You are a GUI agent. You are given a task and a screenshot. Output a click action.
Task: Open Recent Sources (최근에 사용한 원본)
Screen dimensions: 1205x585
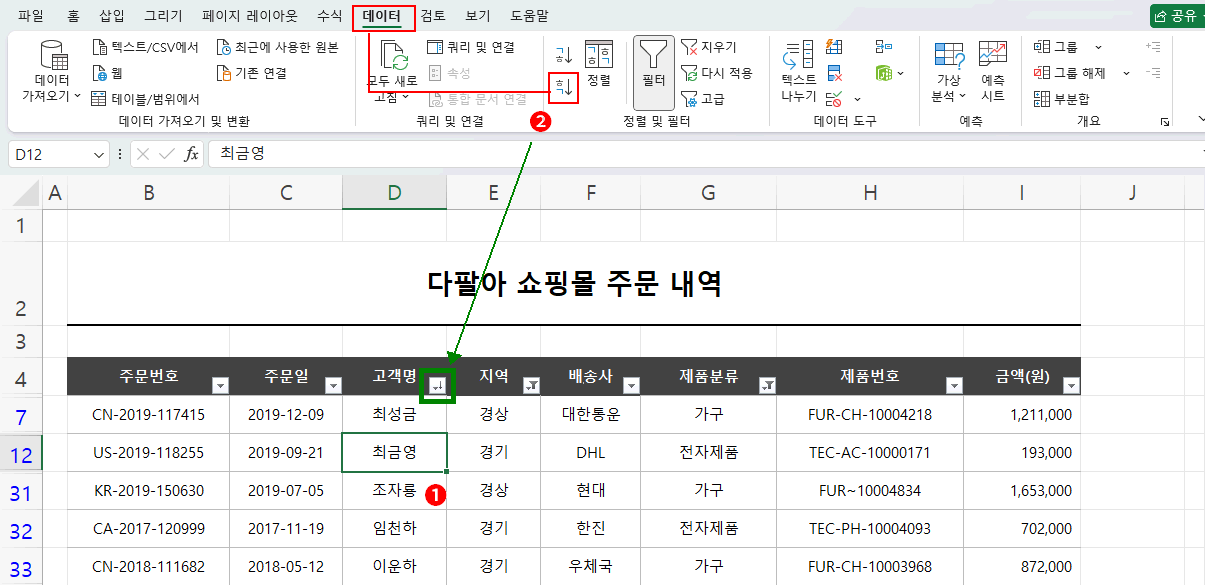(x=278, y=47)
